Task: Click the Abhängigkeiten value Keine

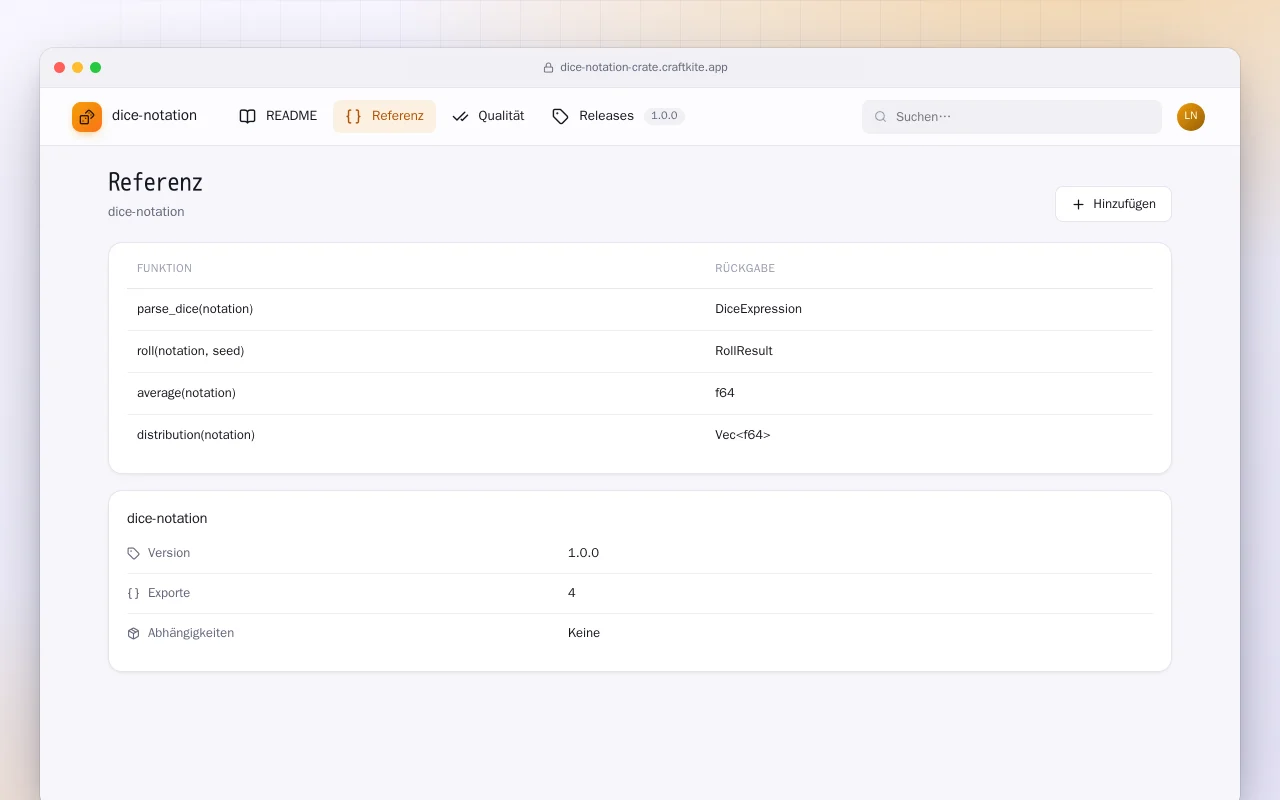Action: pyautogui.click(x=584, y=633)
